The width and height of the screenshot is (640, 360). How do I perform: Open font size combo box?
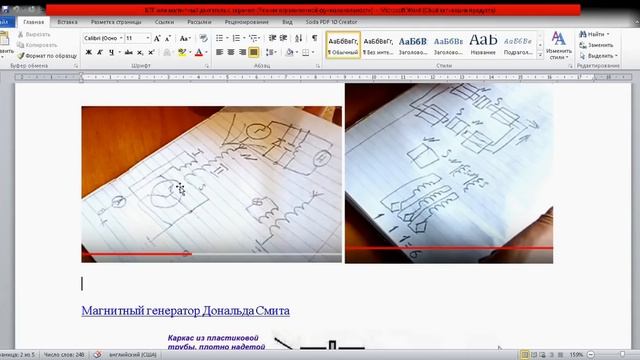[138, 38]
